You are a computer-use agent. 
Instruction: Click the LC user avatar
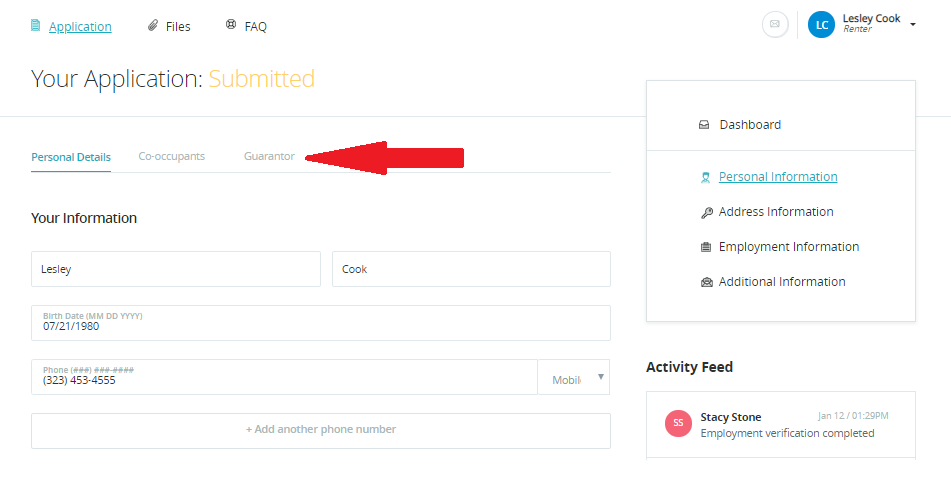821,25
